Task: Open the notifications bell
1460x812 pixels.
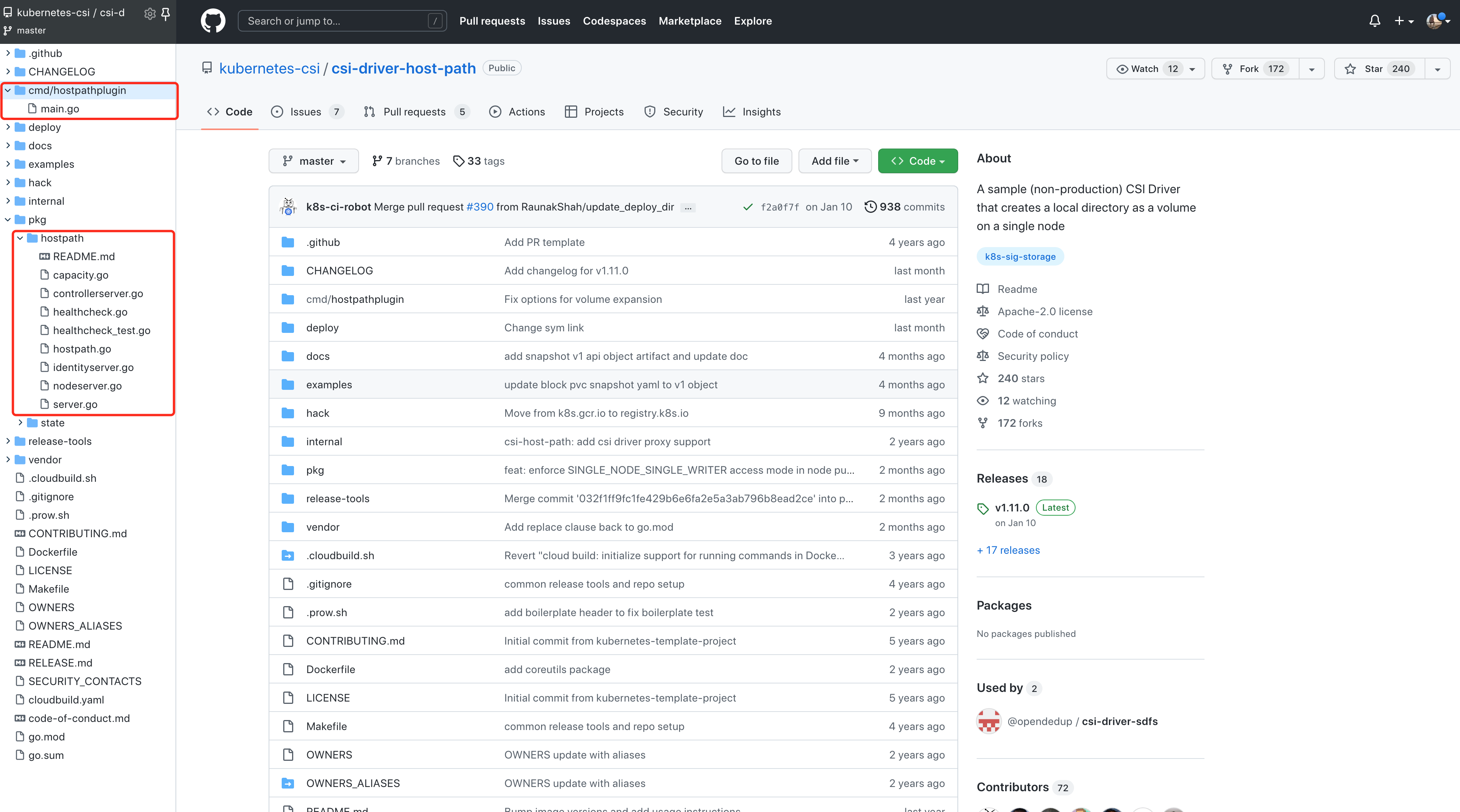Action: click(x=1375, y=21)
